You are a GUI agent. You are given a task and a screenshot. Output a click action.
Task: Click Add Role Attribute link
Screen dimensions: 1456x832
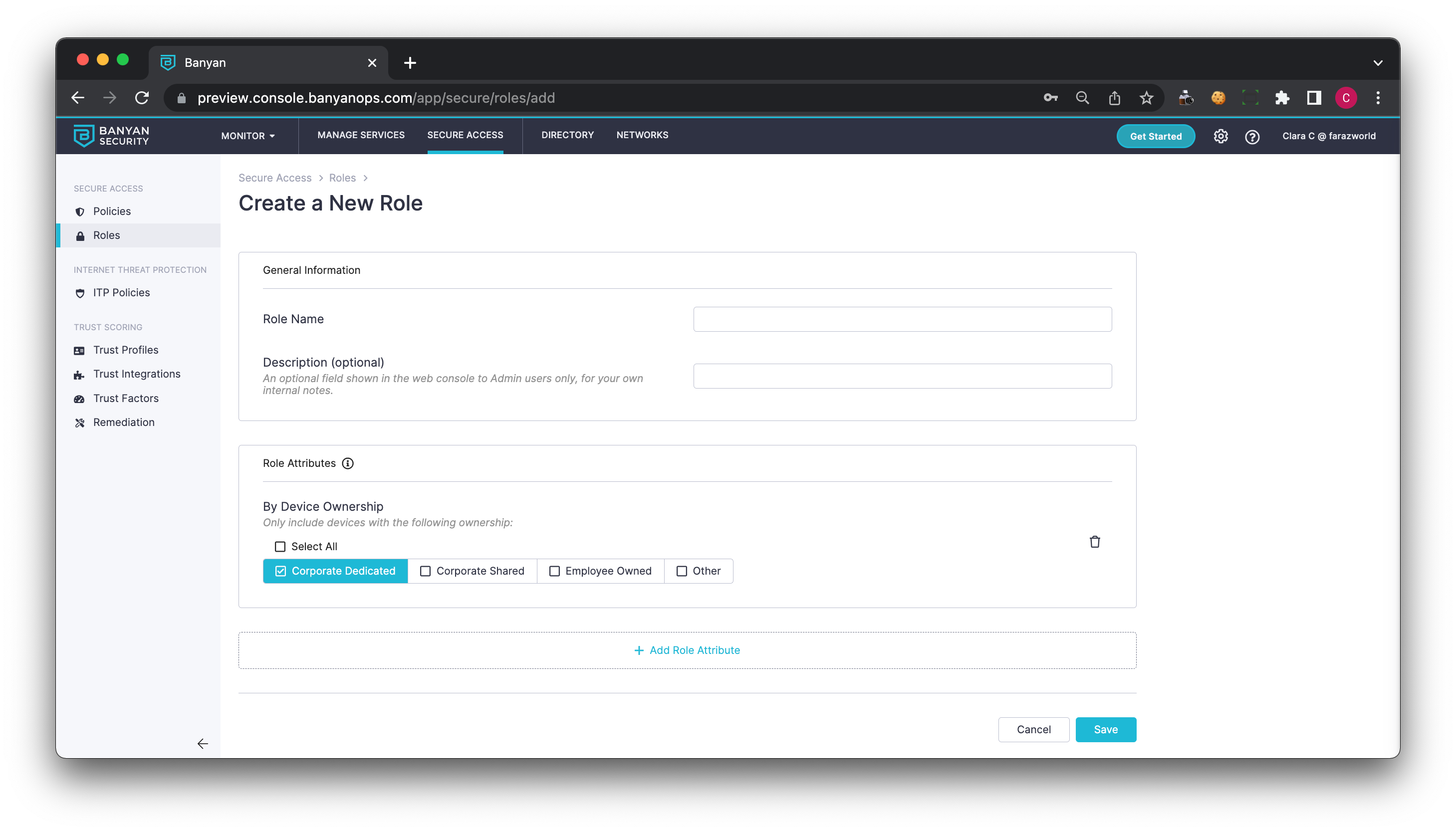click(687, 650)
